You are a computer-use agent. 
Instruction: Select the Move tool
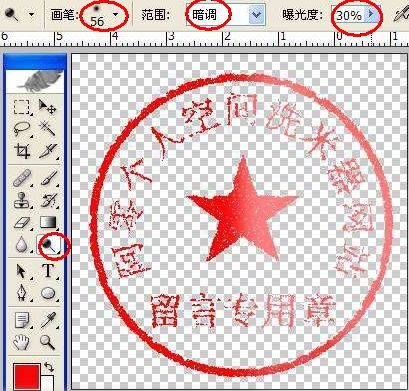[x=48, y=107]
